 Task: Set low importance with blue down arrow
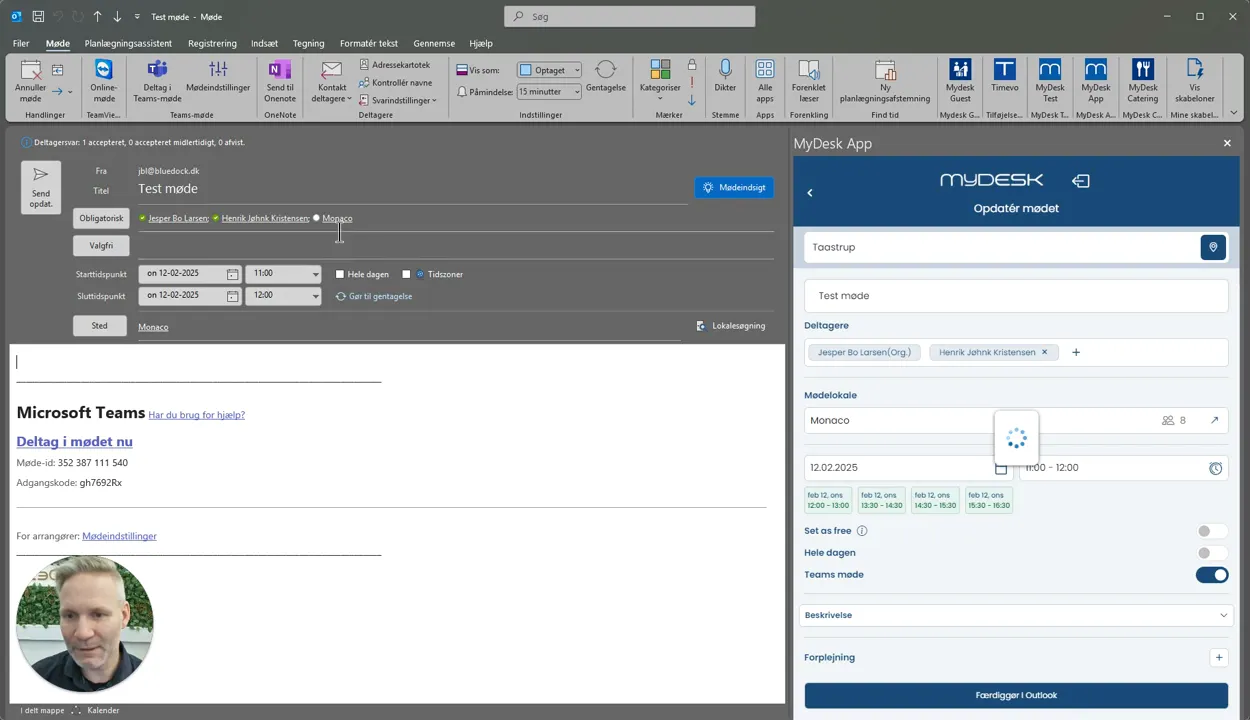691,100
